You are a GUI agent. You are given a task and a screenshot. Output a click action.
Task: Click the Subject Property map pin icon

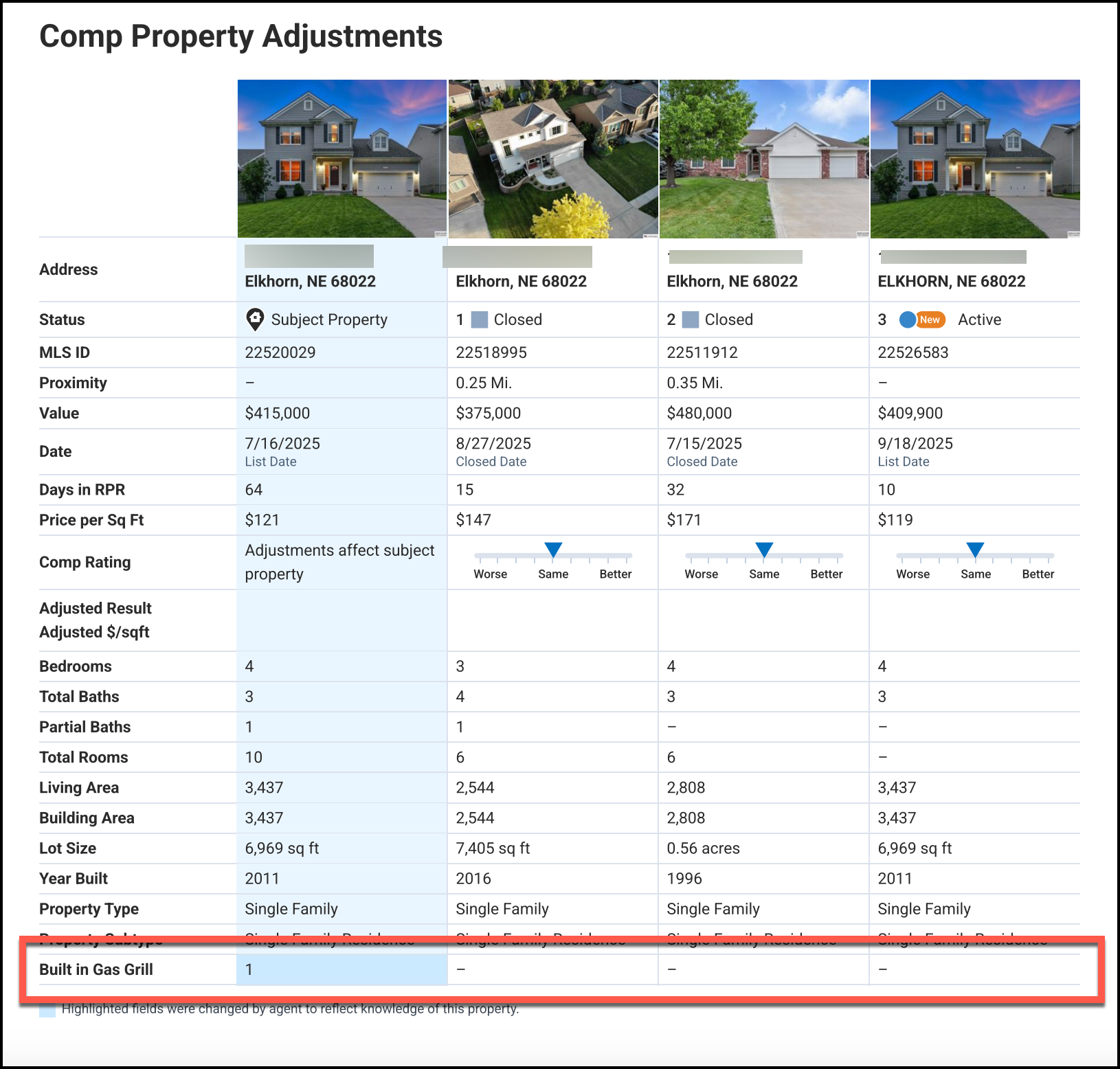pos(255,319)
